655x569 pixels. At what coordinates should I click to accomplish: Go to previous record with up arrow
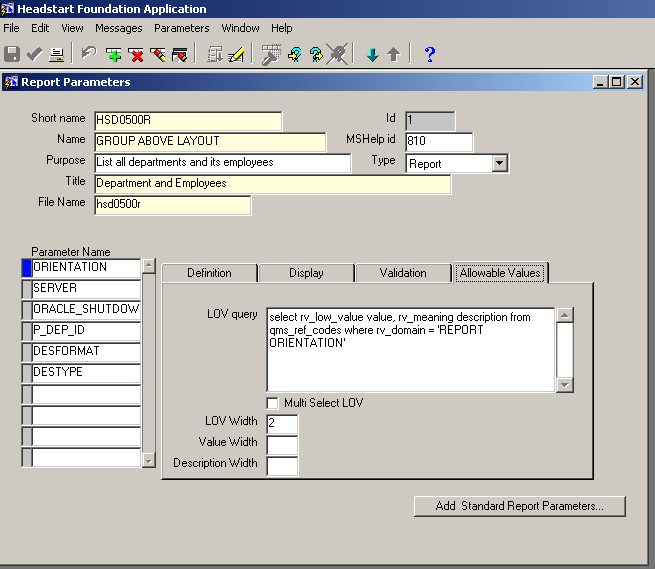(x=393, y=55)
